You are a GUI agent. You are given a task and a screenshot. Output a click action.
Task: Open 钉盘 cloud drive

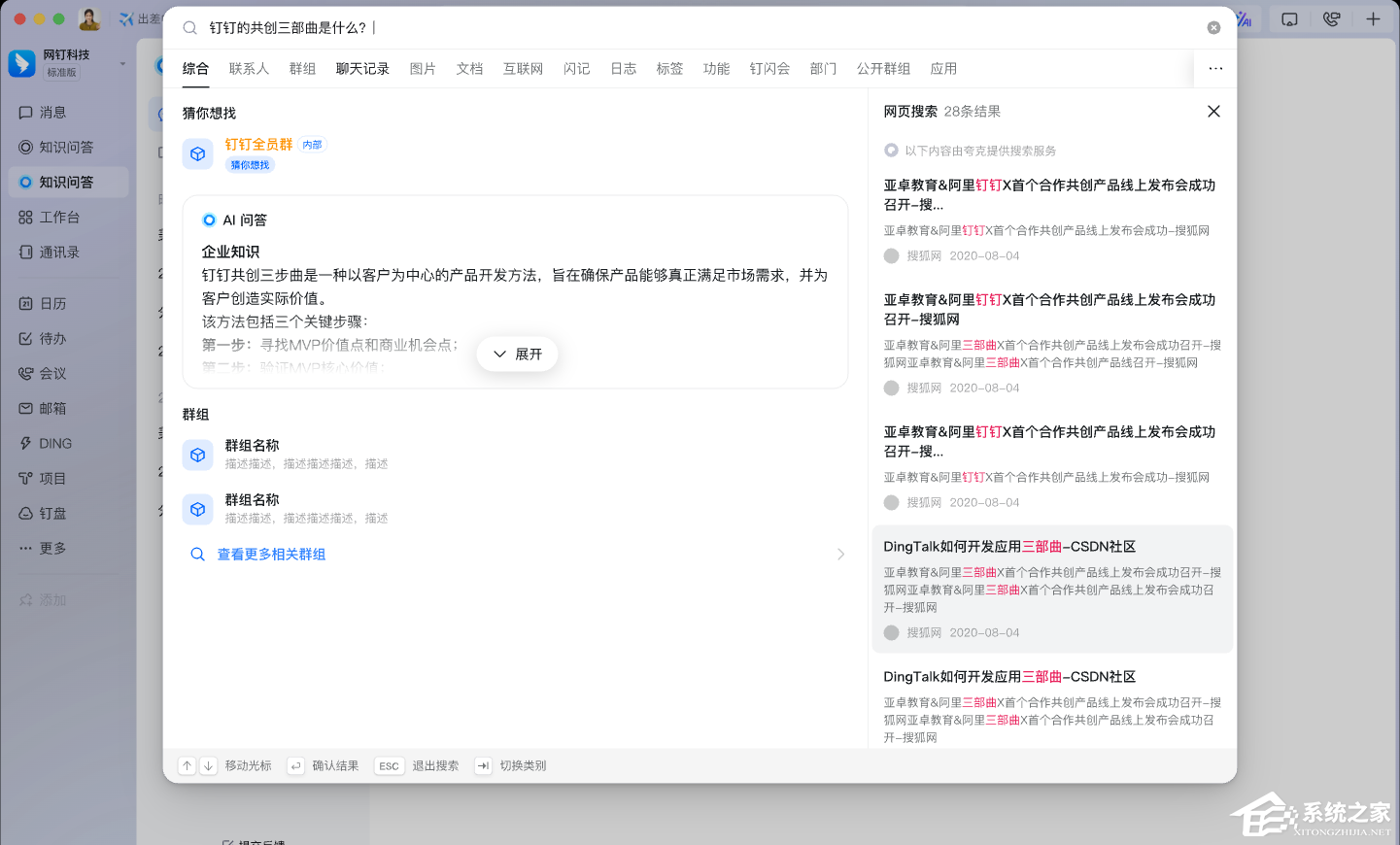coord(54,512)
